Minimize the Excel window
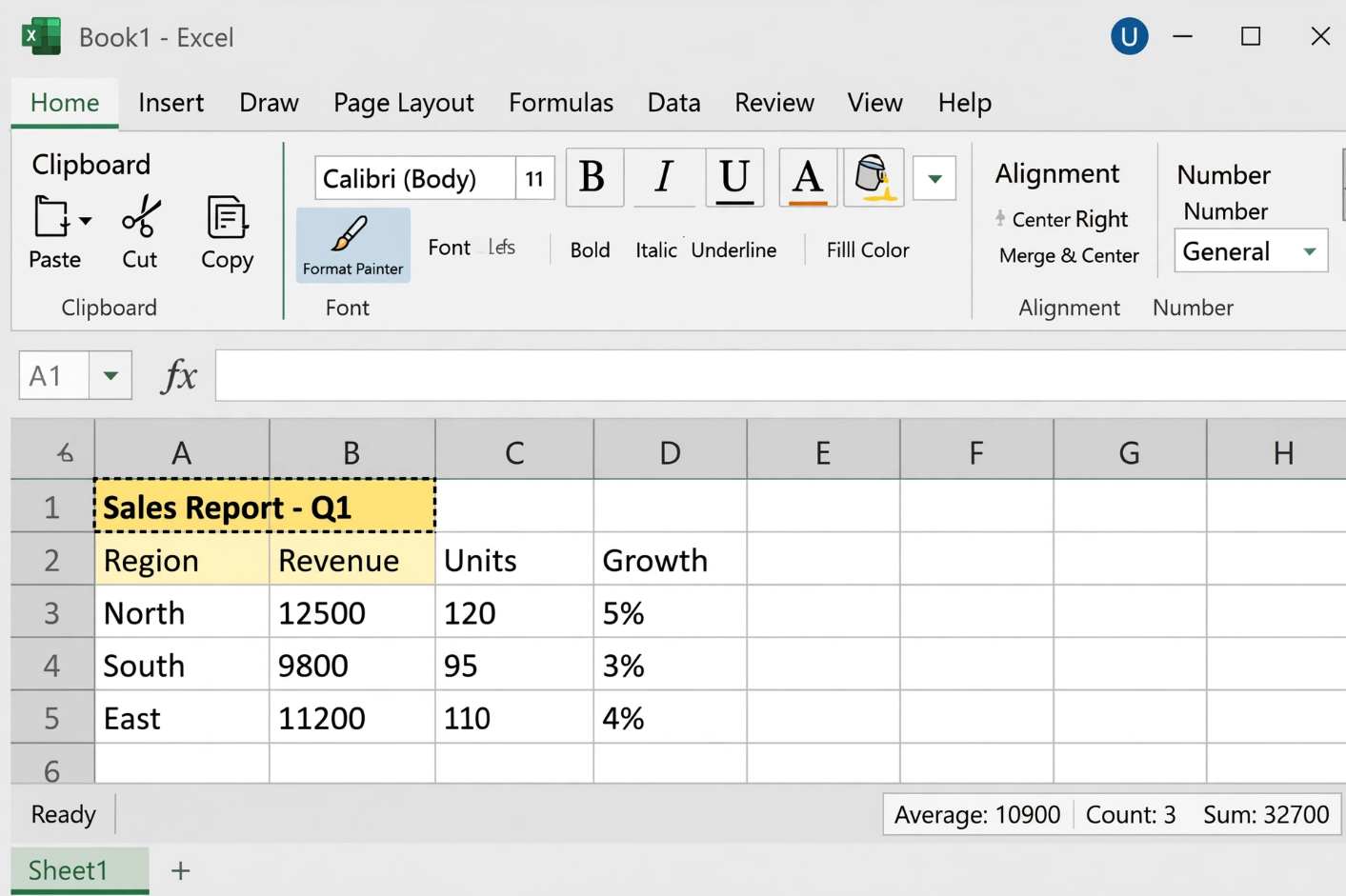Image resolution: width=1346 pixels, height=896 pixels. [x=1183, y=36]
